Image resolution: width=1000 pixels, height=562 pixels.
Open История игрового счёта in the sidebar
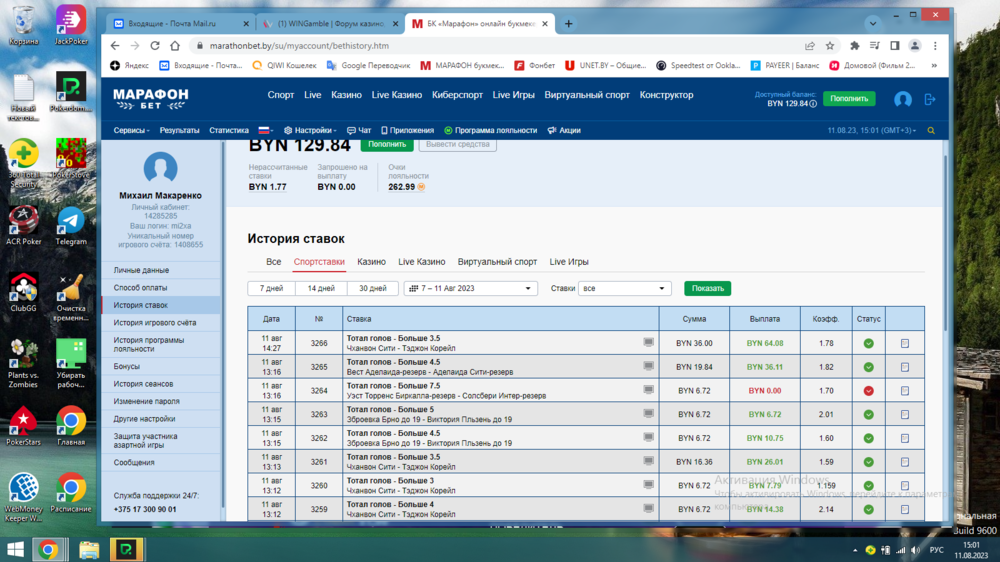[154, 323]
